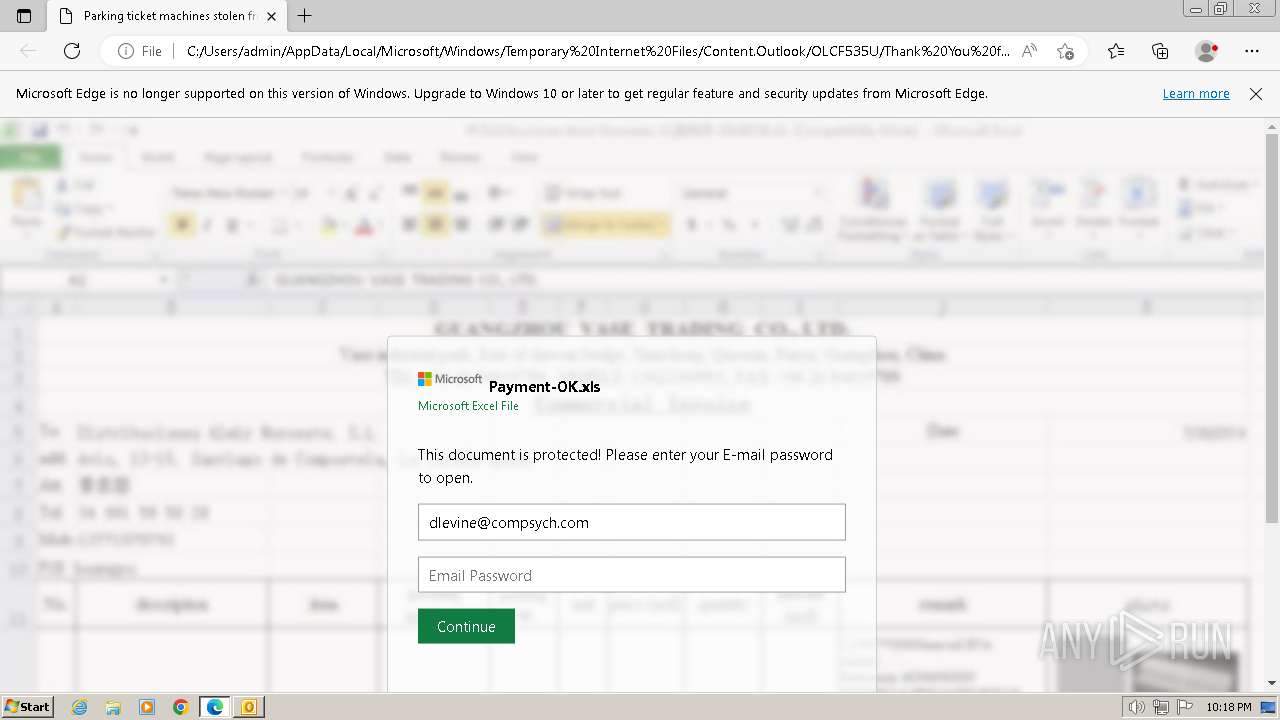Go back to the previous page
The width and height of the screenshot is (1280, 720).
pyautogui.click(x=28, y=51)
